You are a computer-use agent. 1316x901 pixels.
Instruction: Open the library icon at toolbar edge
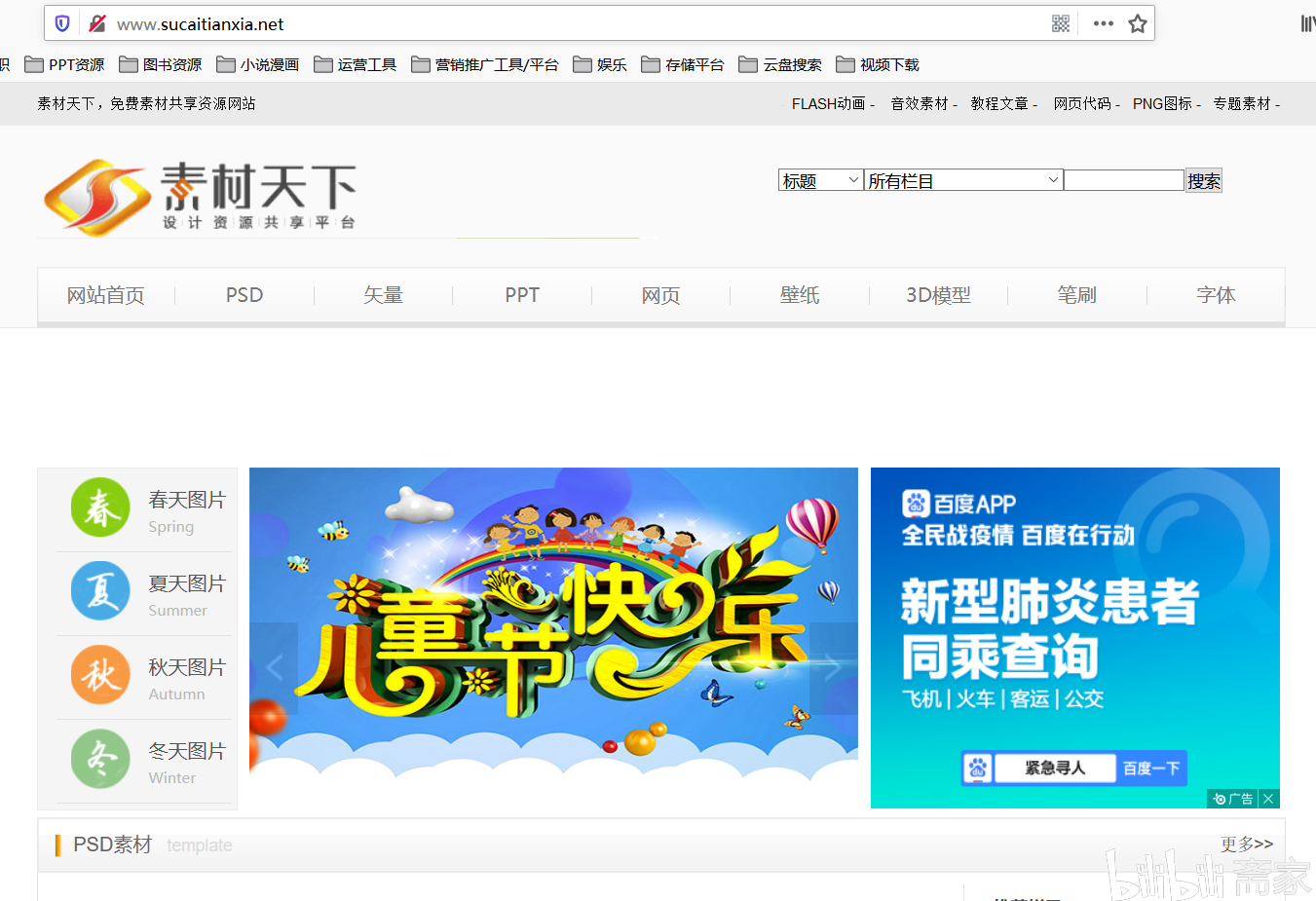(x=1307, y=23)
